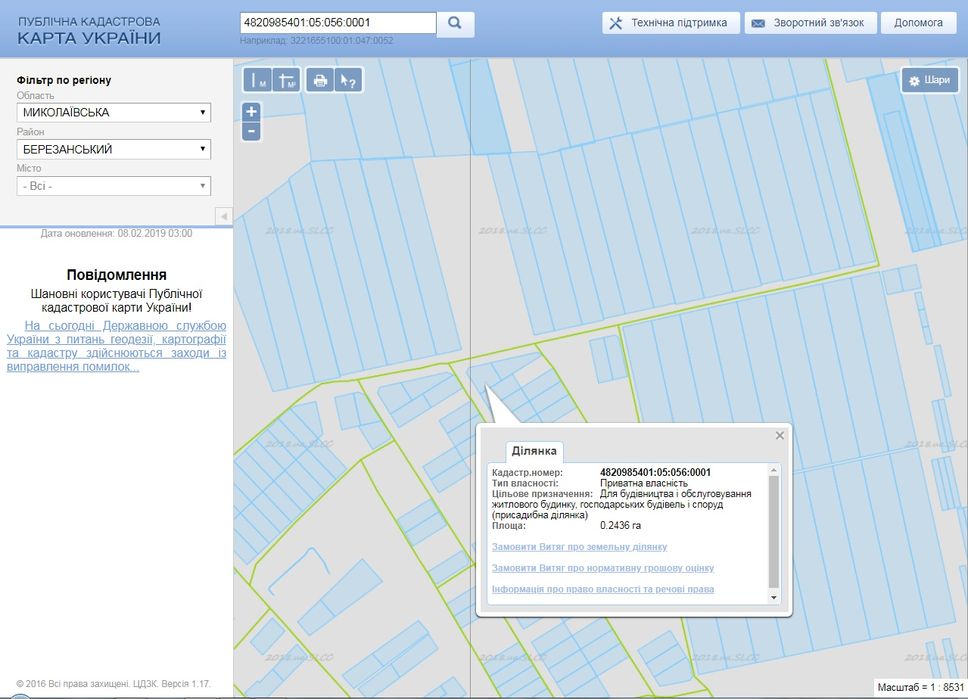Click the popup's vertical scrollbar
Viewport: 968px width, 699px height.
coord(772,530)
